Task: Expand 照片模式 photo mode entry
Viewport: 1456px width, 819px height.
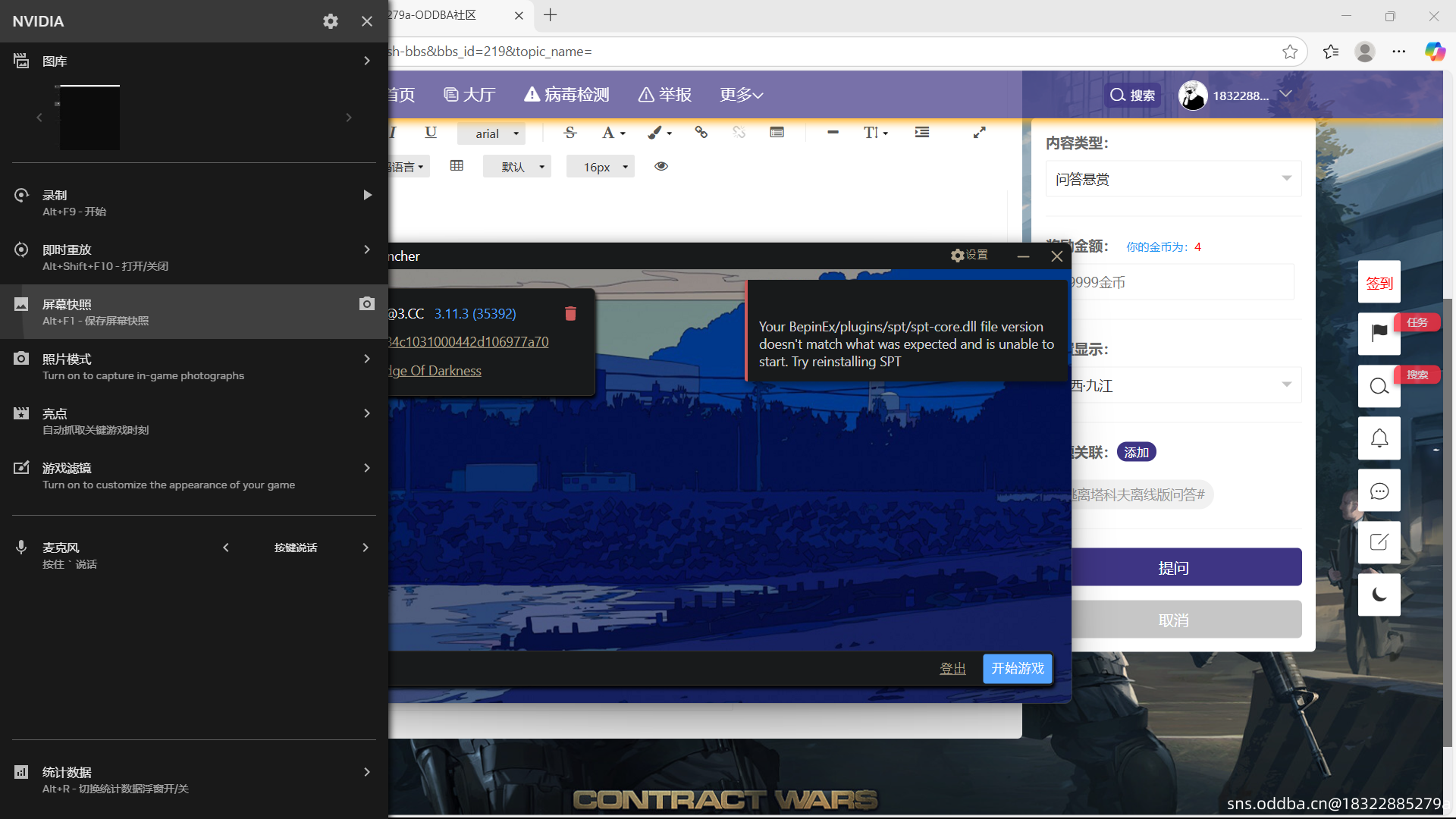Action: pos(367,359)
